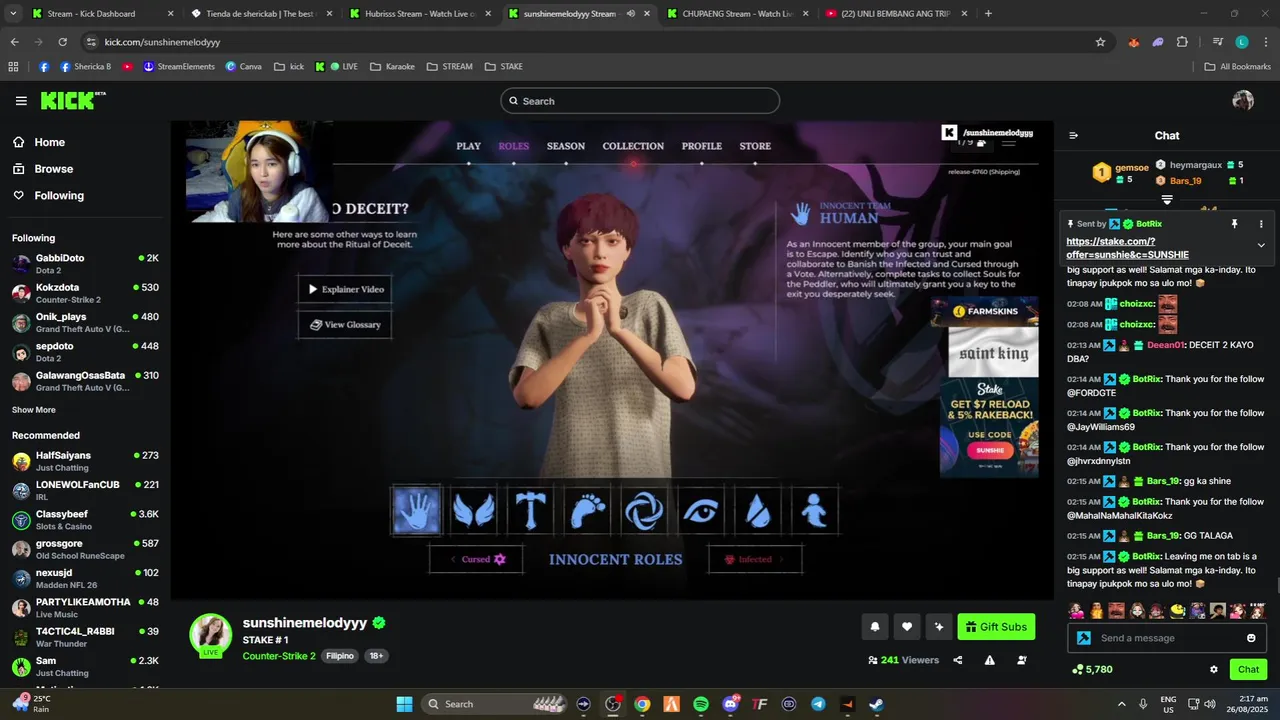Click the Send a message field
The width and height of the screenshot is (1280, 720).
1166,638
